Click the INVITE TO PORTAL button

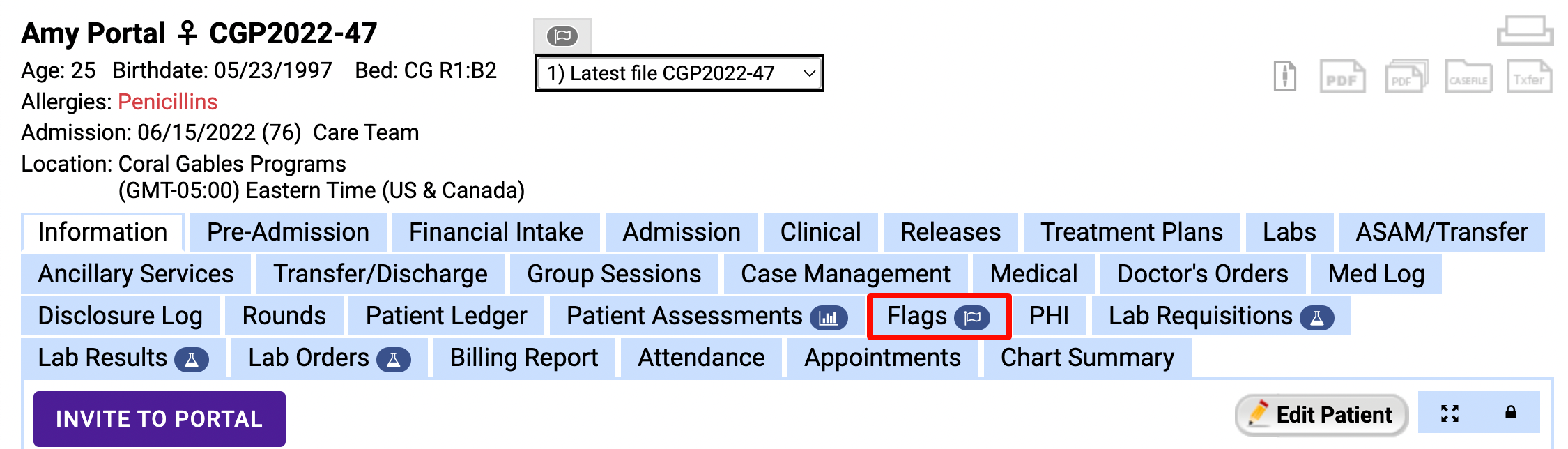point(159,418)
